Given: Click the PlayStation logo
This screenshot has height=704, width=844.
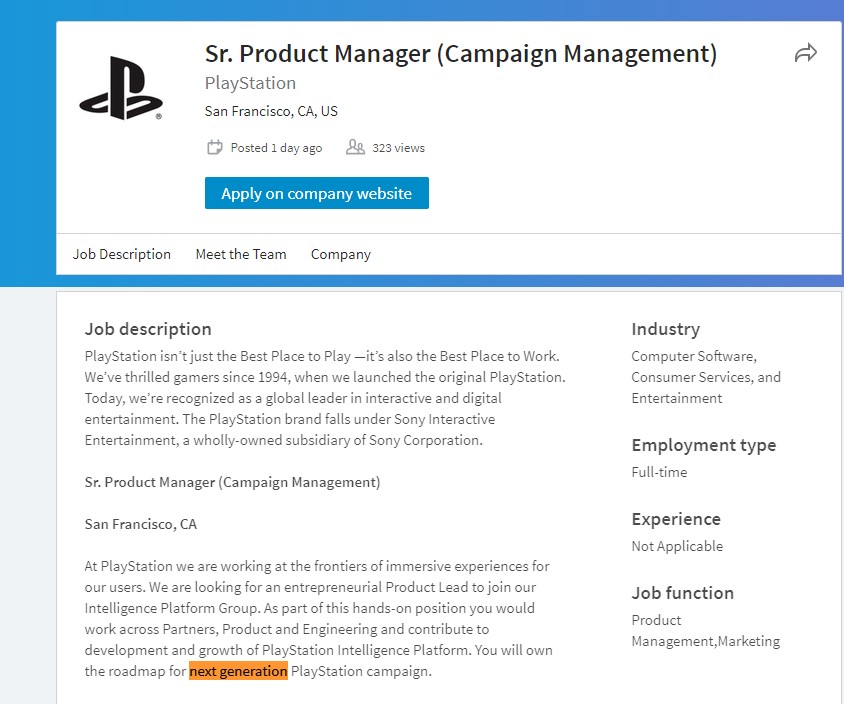Looking at the screenshot, I should click(121, 88).
